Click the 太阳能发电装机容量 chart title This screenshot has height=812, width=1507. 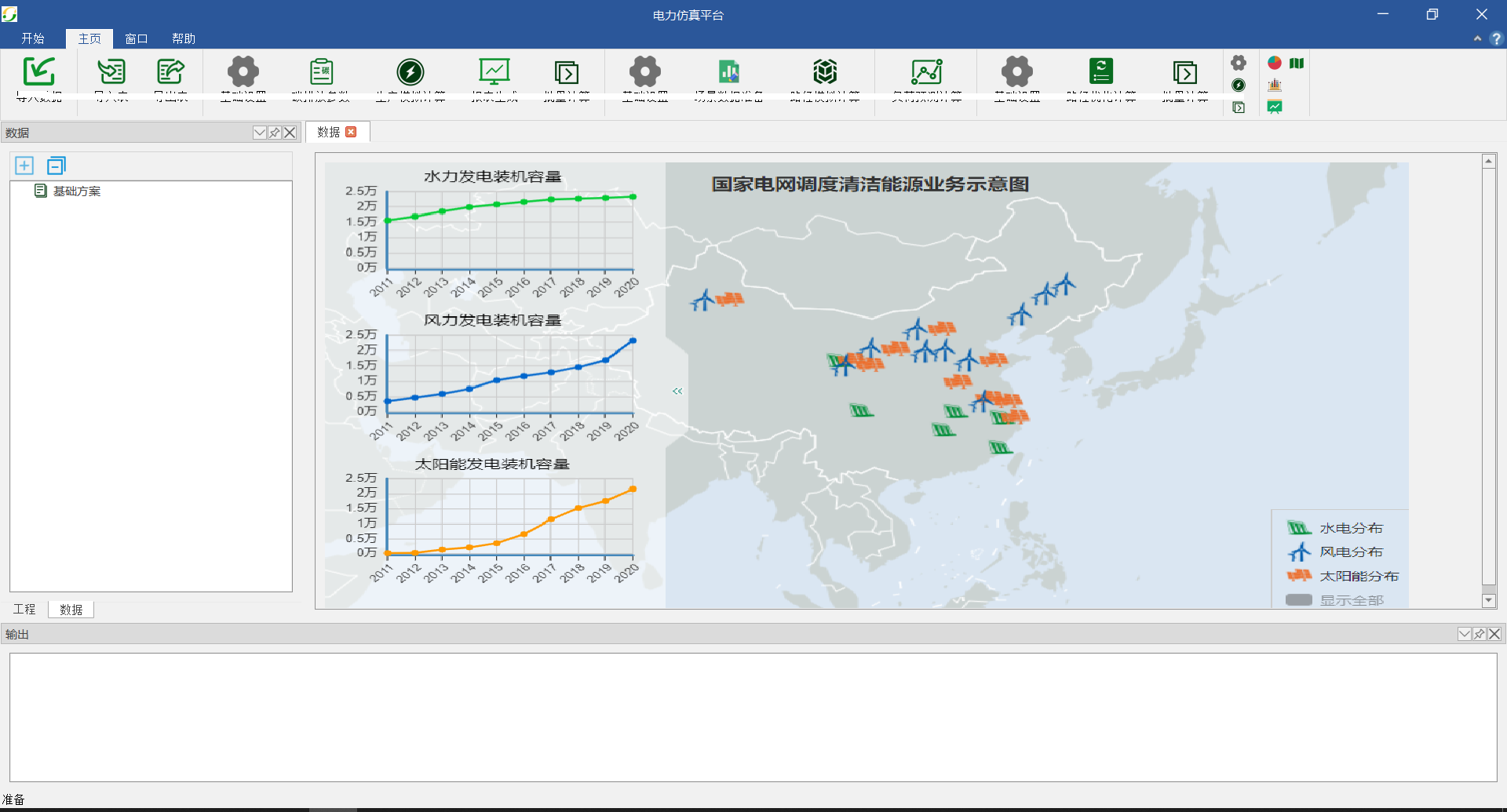492,464
